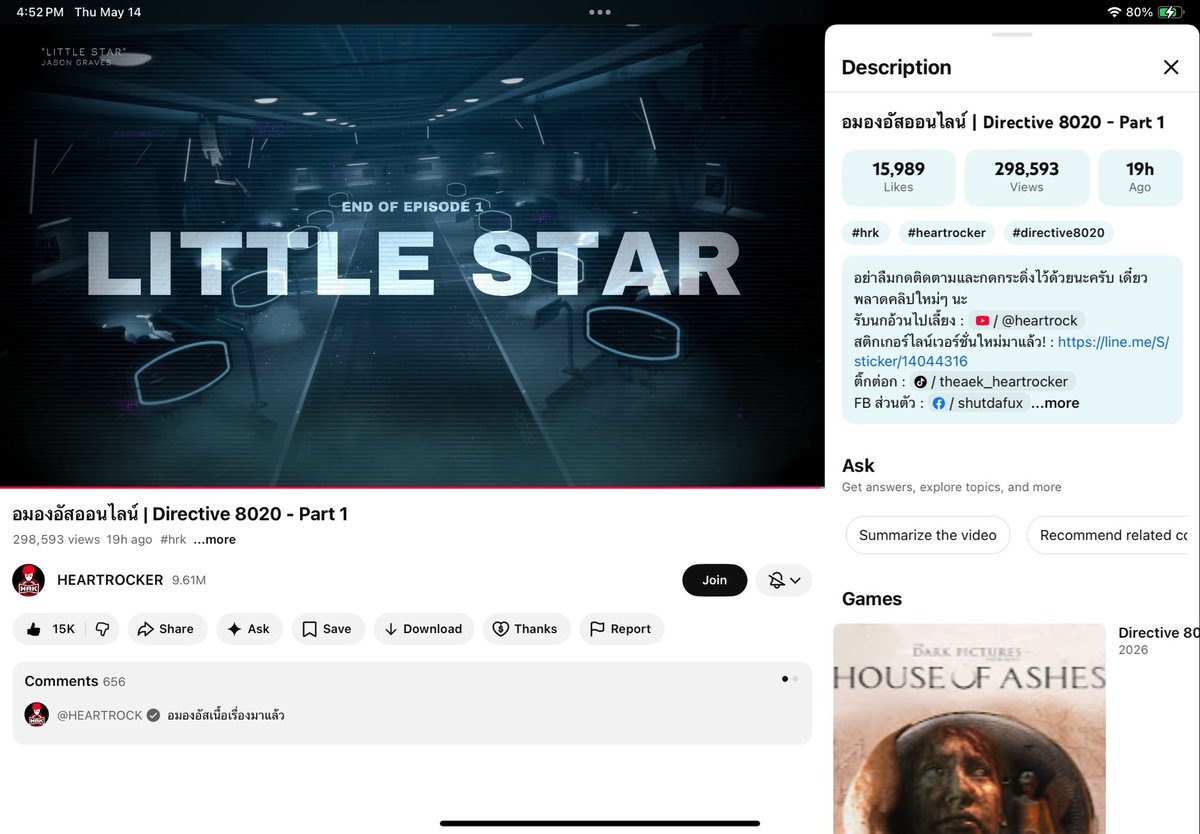1200x834 pixels.
Task: Tap the 15,989 Likes stat
Action: 898,178
